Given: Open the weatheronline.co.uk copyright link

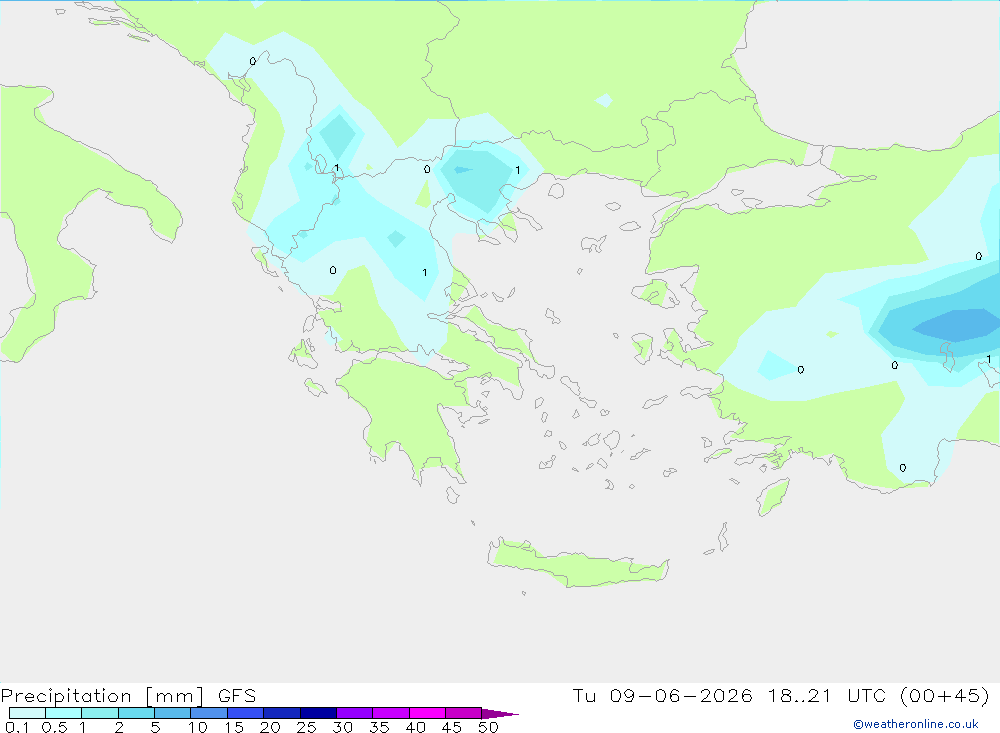Looking at the screenshot, I should coord(916,724).
